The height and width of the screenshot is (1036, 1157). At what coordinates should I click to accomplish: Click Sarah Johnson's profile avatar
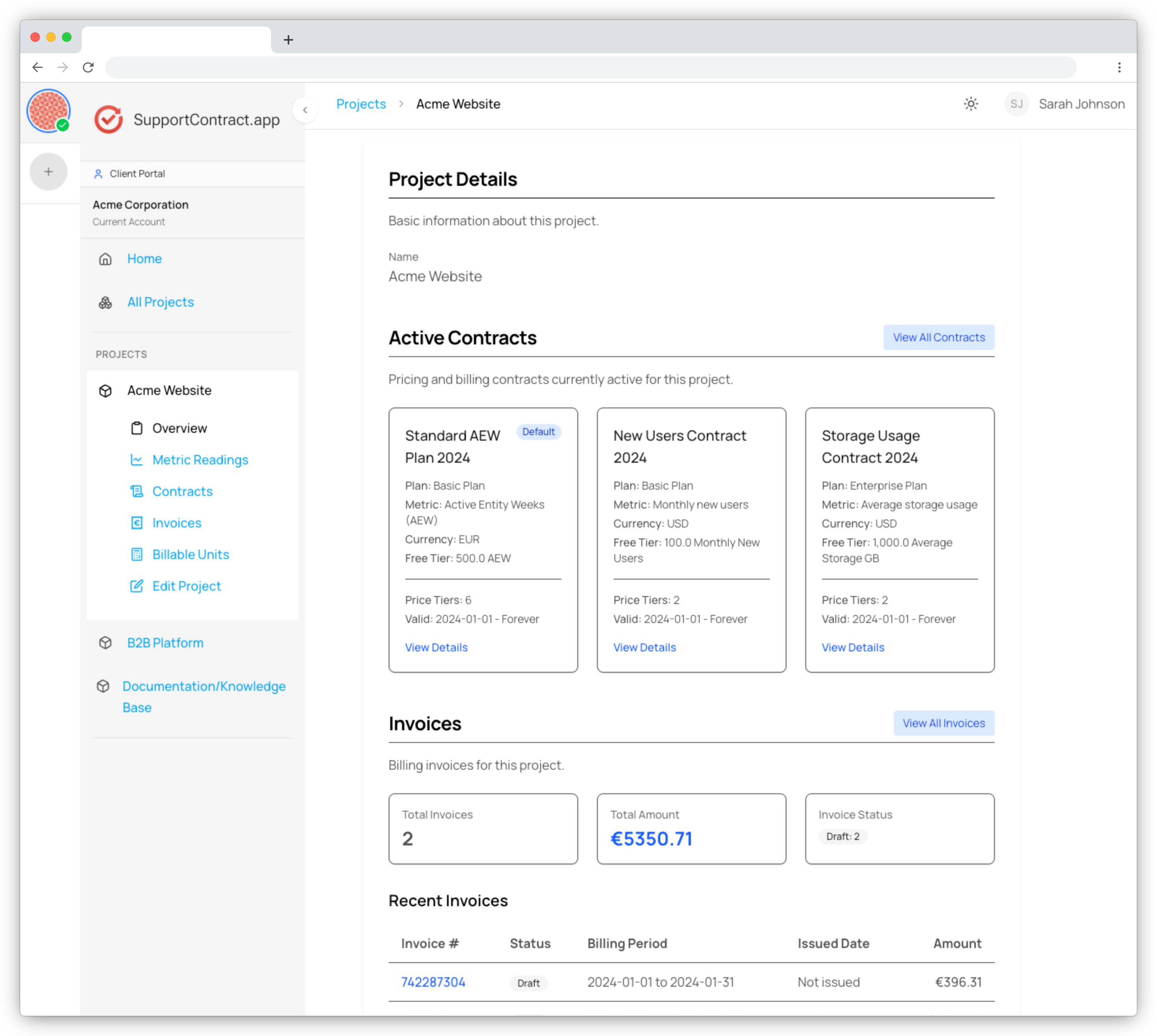tap(1017, 104)
